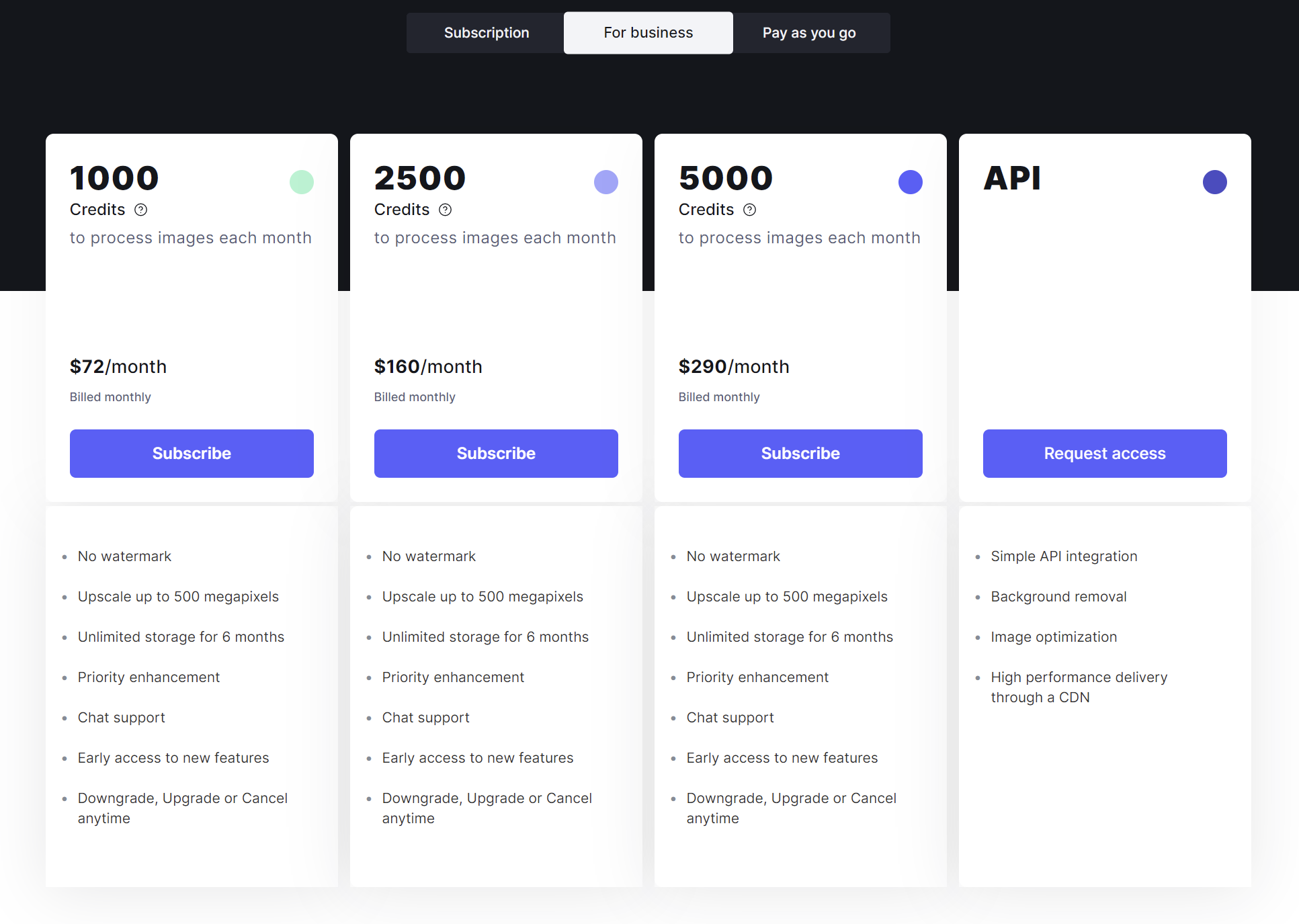Subscribe to the $290/month plan
Viewport: 1299px width, 924px height.
(800, 454)
